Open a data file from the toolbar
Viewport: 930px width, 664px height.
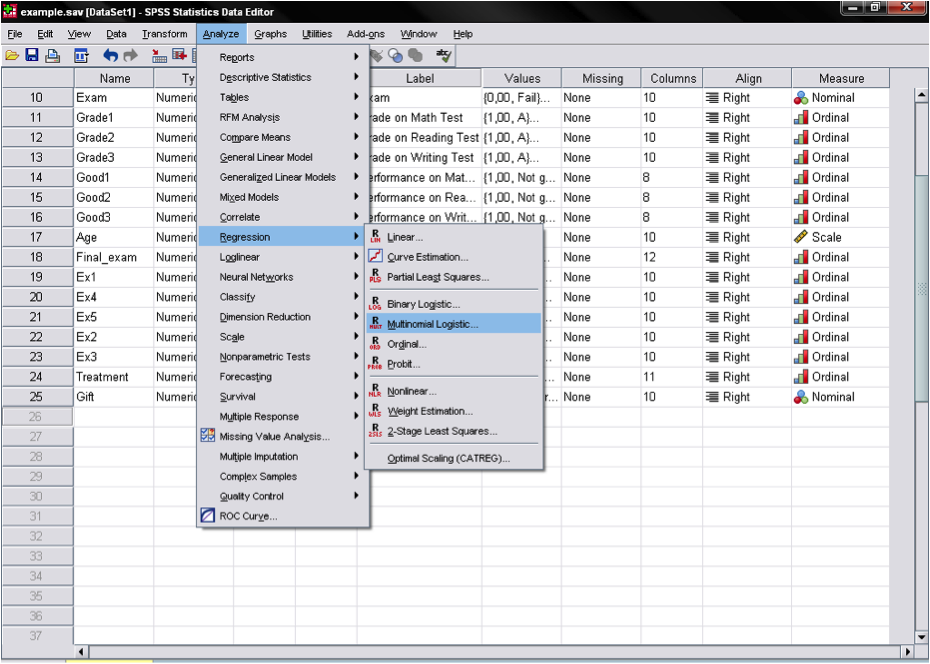[x=10, y=57]
